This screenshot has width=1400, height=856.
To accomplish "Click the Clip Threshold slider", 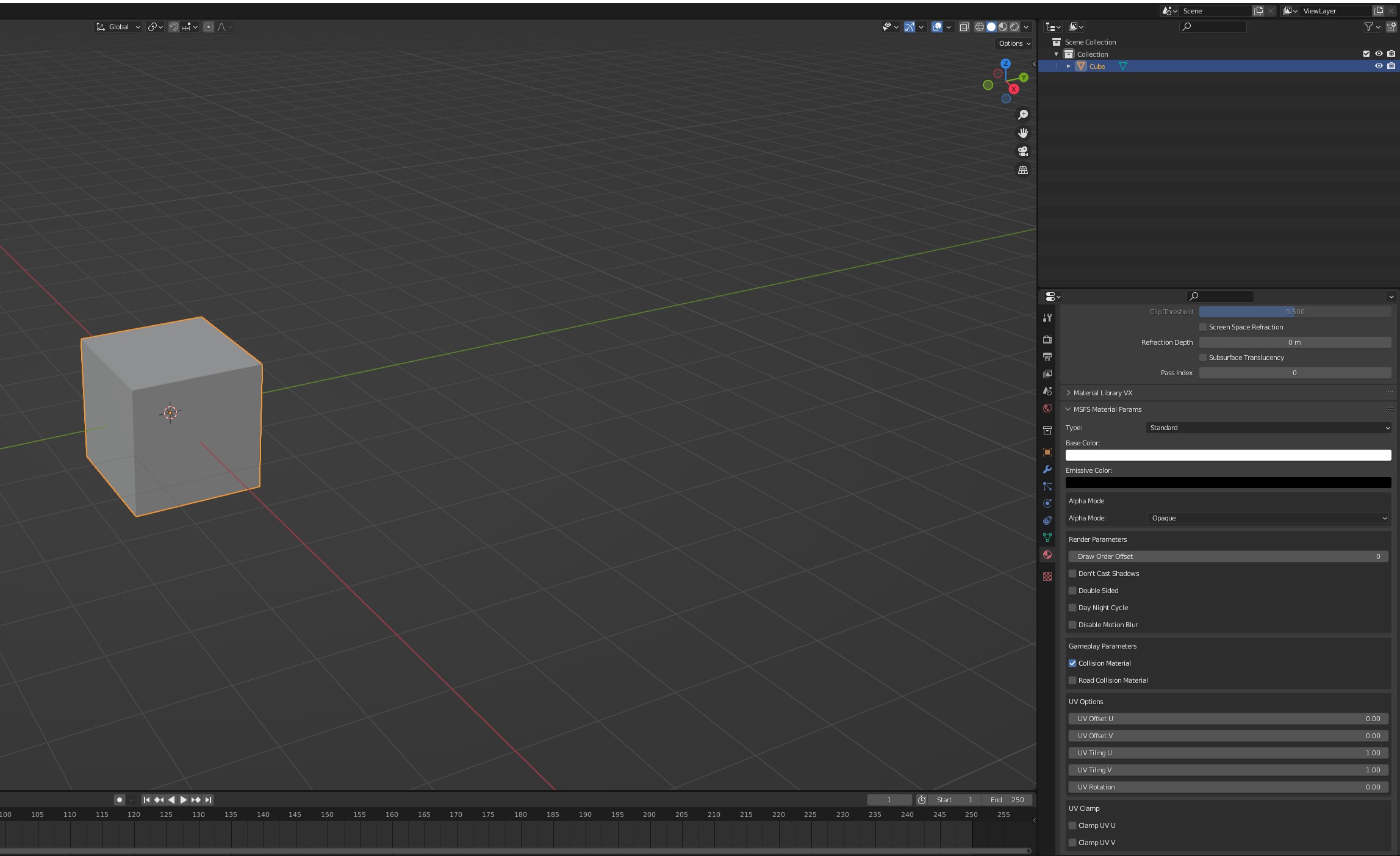I will 1295,312.
